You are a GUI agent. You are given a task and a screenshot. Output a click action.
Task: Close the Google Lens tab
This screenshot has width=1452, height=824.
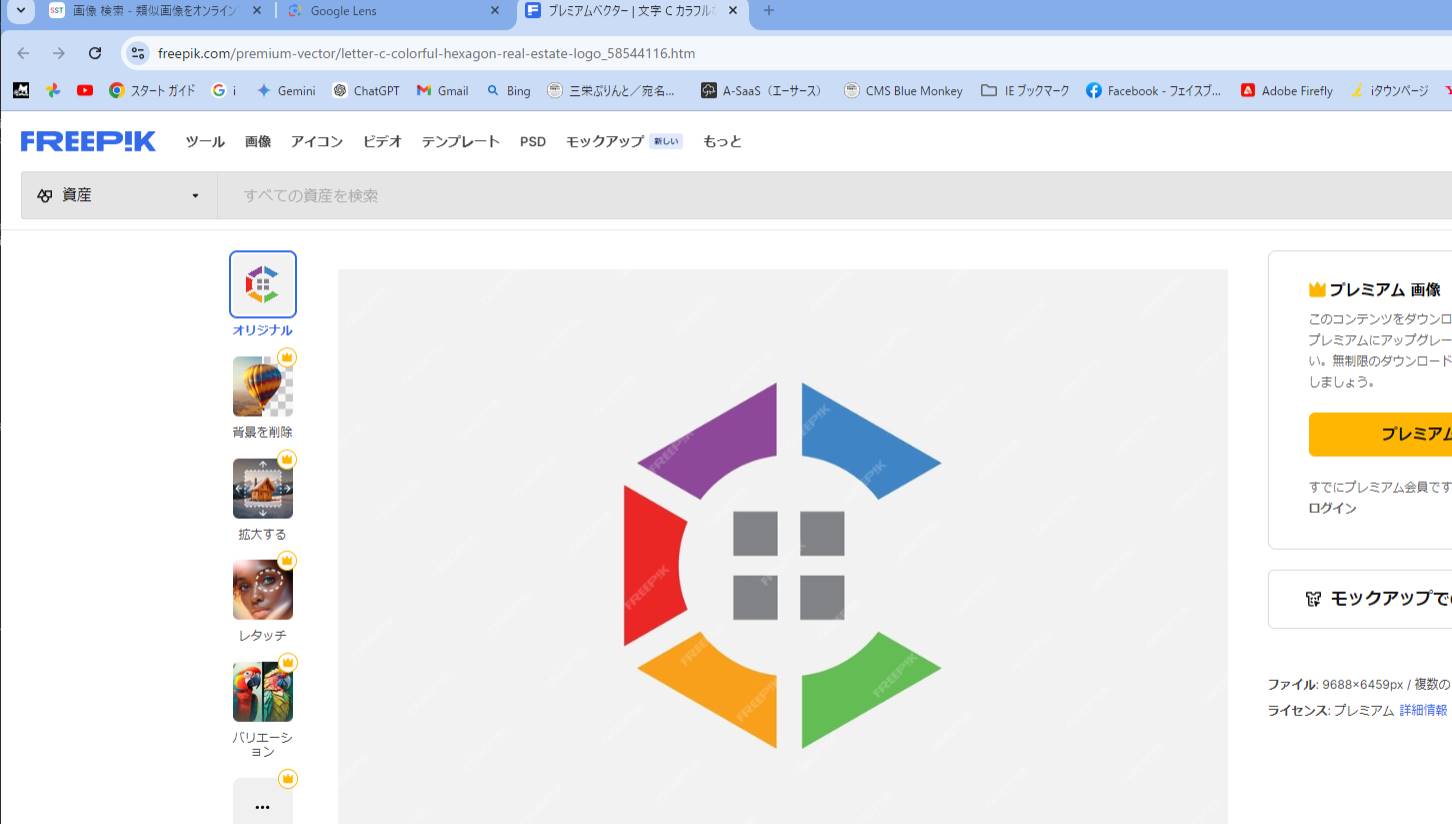click(495, 11)
